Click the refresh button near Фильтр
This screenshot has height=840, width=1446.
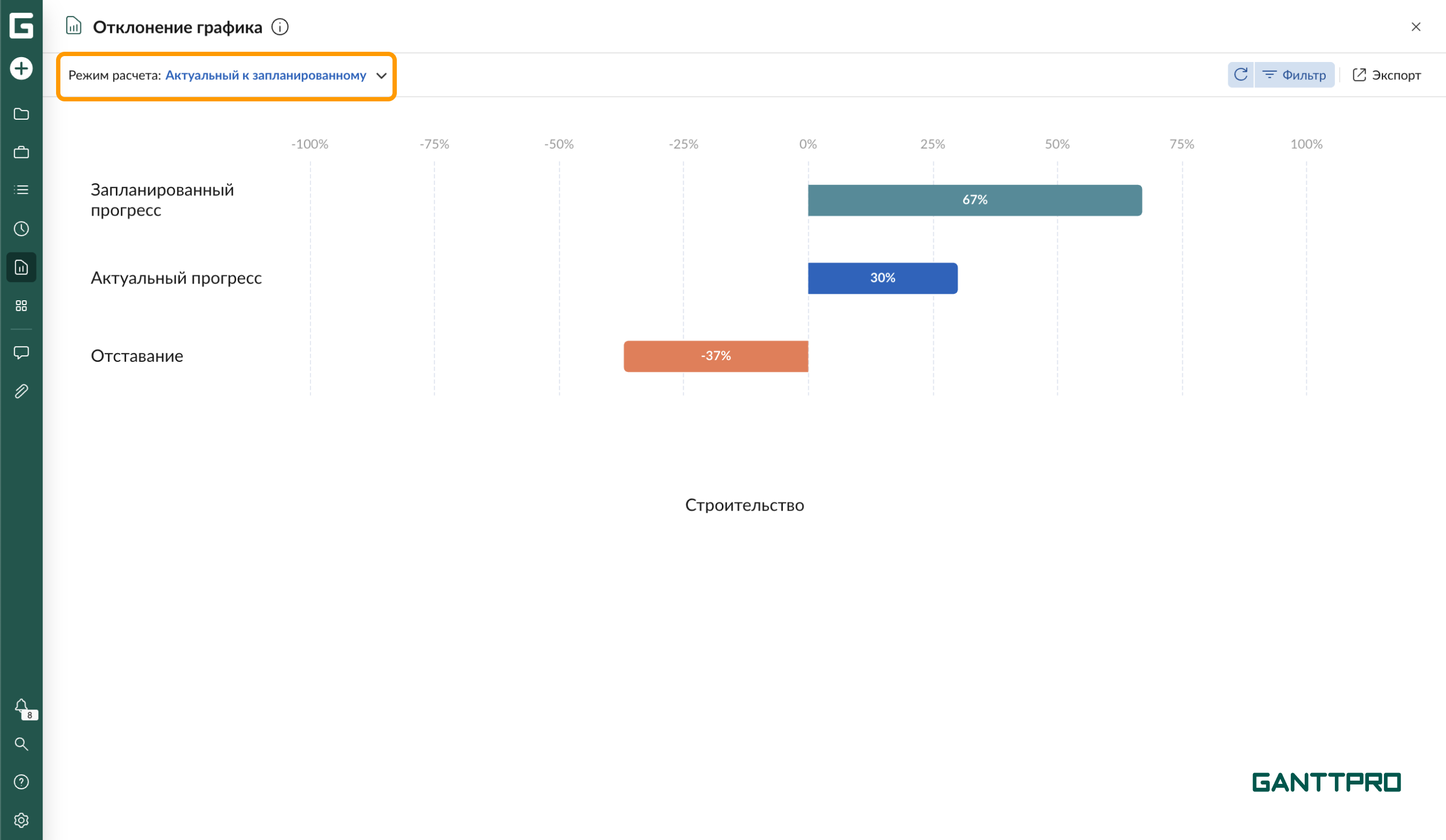point(1241,75)
